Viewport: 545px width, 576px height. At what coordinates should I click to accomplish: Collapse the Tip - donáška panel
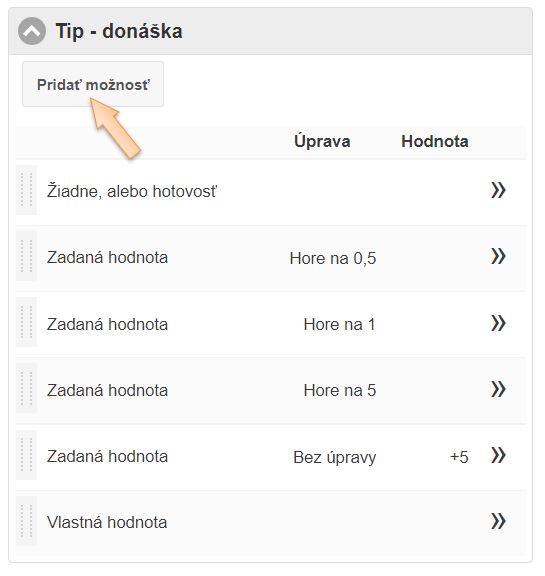tap(32, 31)
